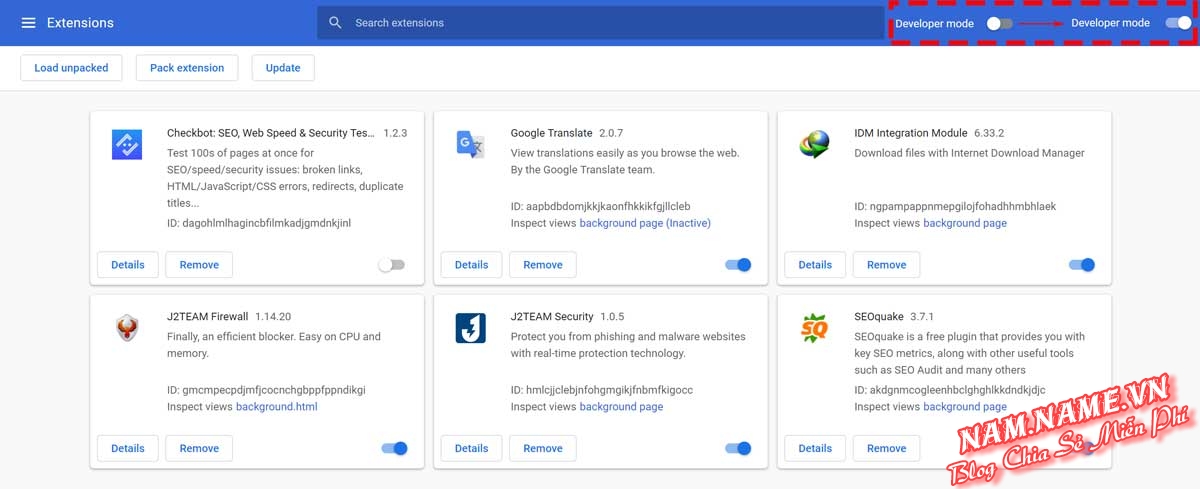Click the J2TEAM Firewall version 1.14.20
This screenshot has height=489, width=1200.
coord(272,317)
